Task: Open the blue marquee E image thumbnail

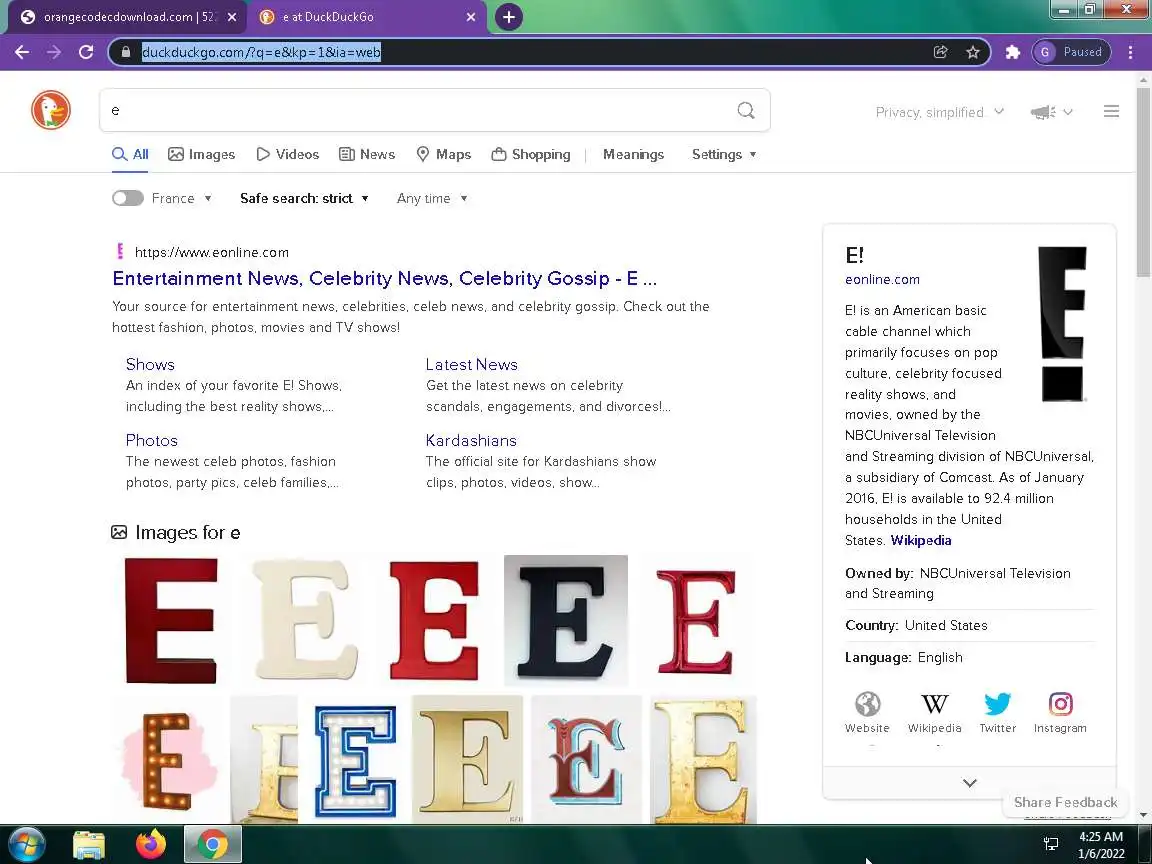Action: (355, 760)
